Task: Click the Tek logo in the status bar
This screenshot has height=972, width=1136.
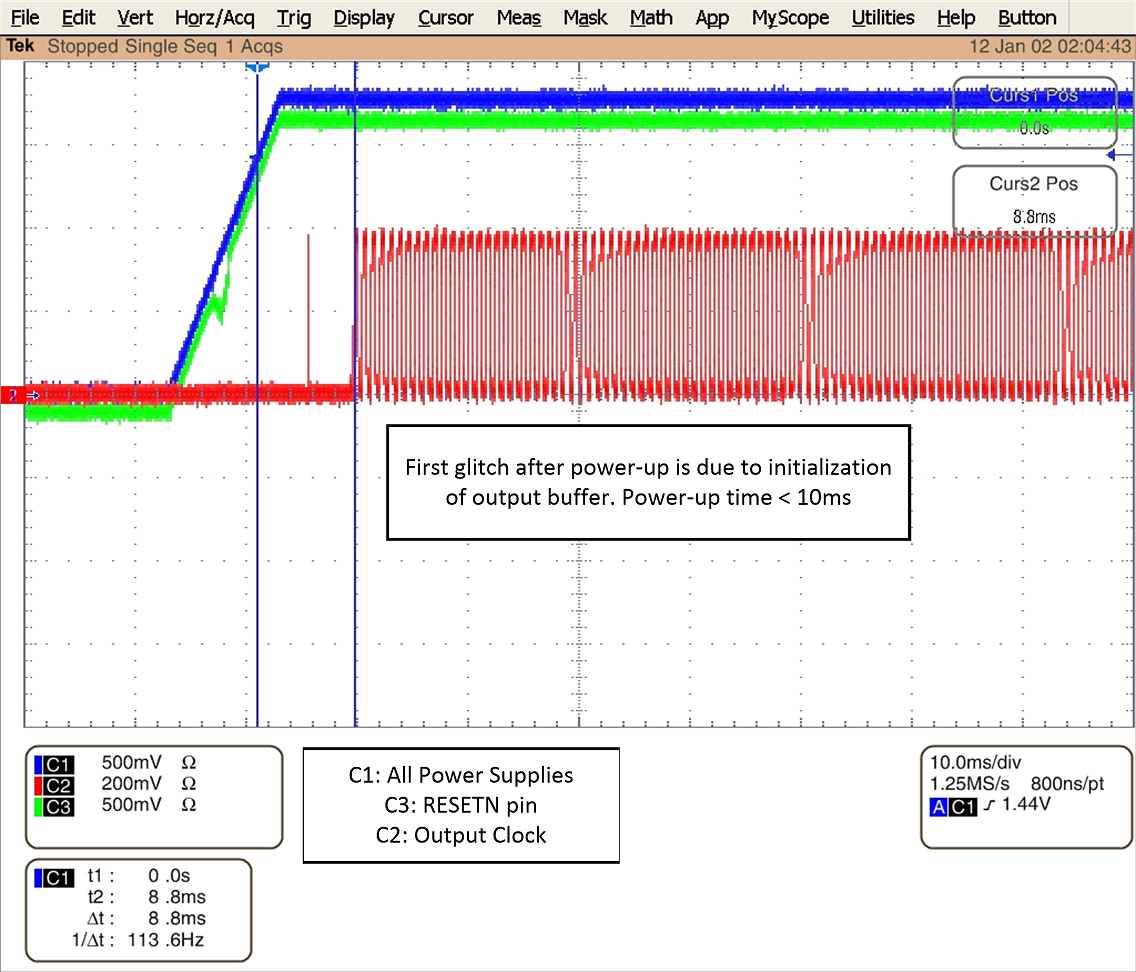Action: (20, 46)
